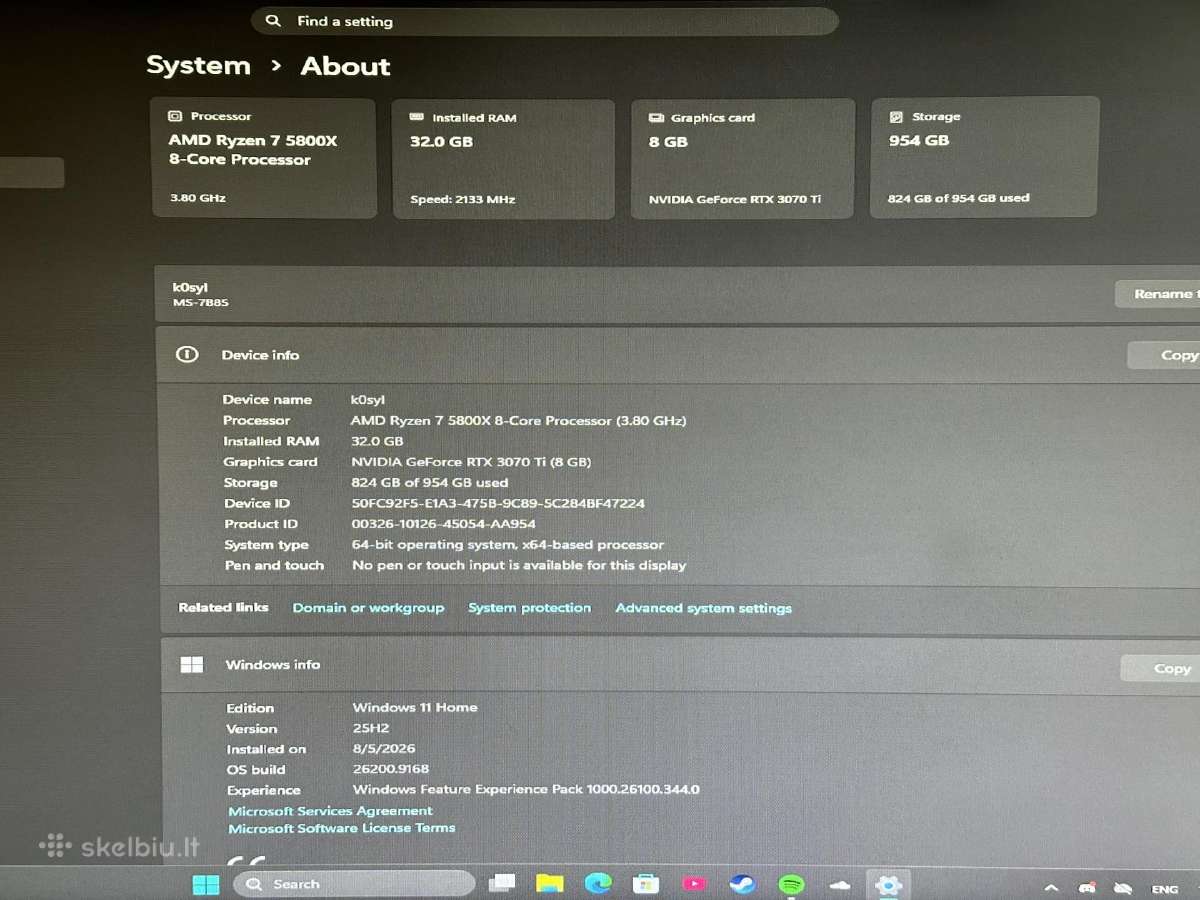Go back to System breadcrumb

198,66
